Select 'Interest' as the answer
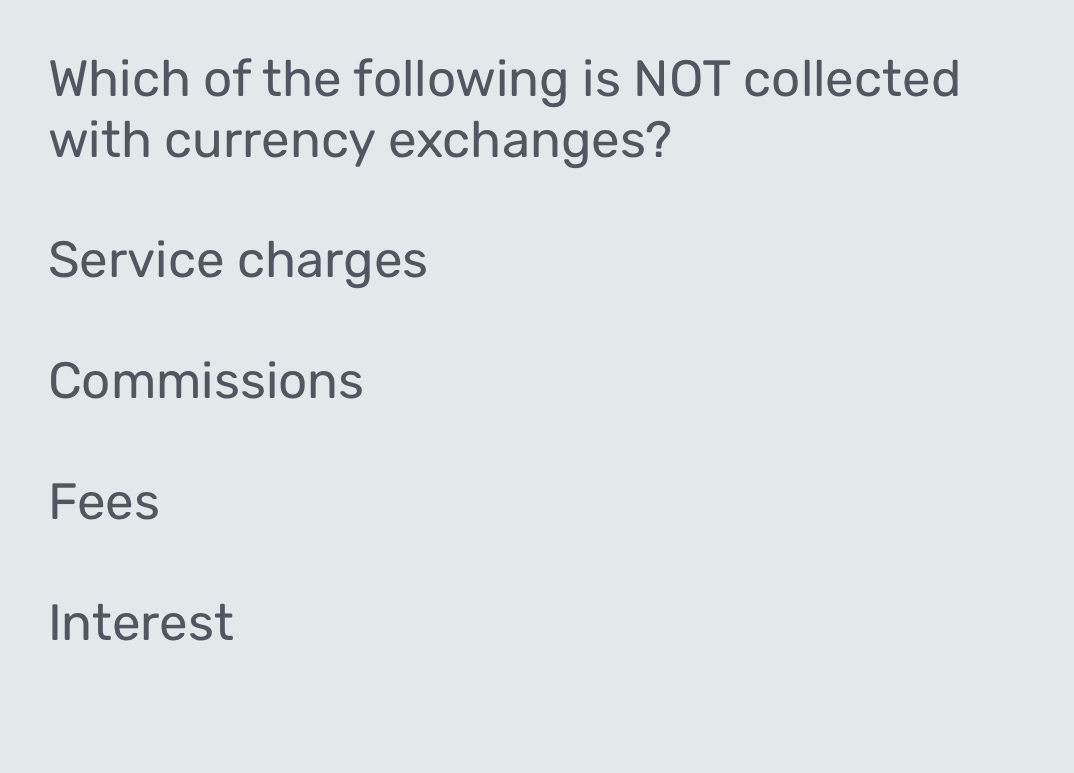 pyautogui.click(x=141, y=622)
